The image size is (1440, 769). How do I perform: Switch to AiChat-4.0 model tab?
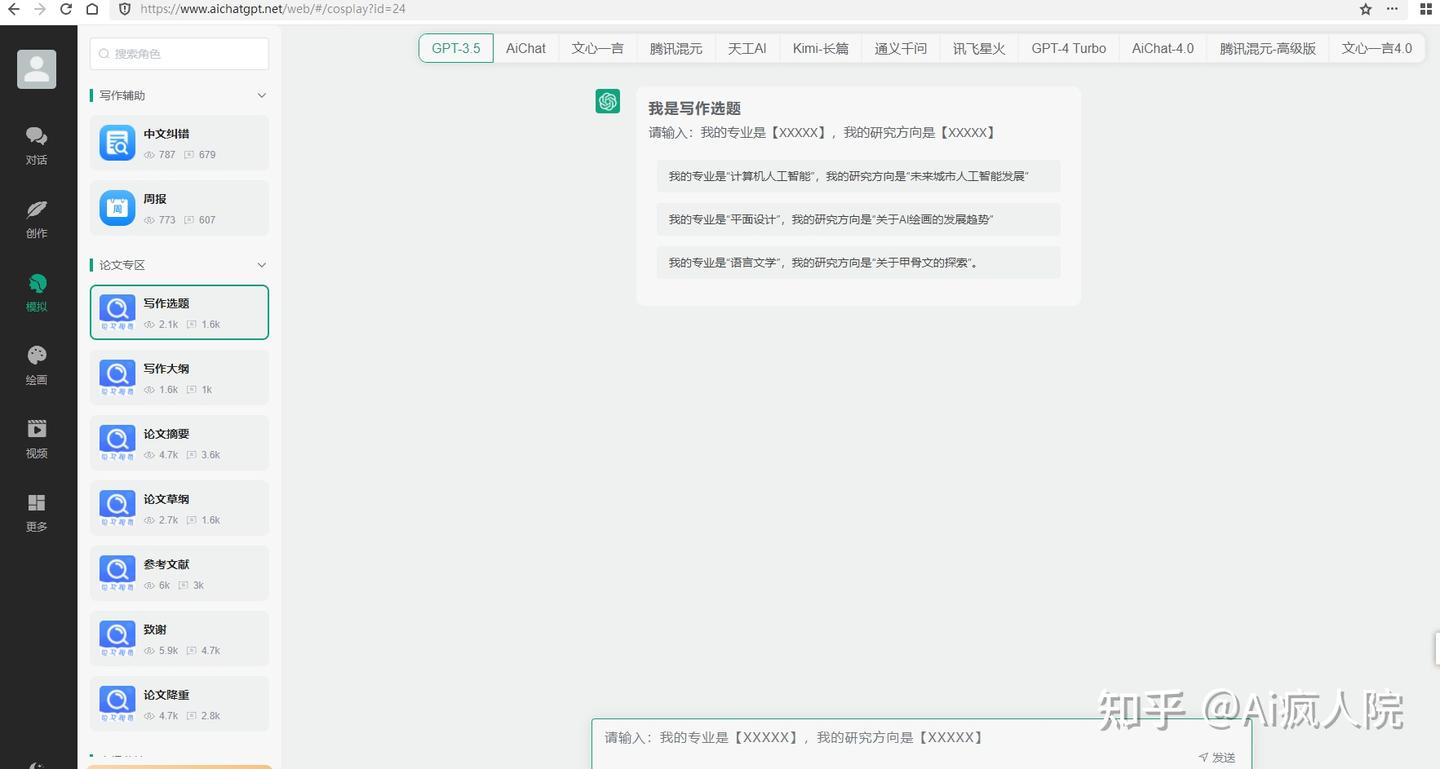click(1163, 48)
